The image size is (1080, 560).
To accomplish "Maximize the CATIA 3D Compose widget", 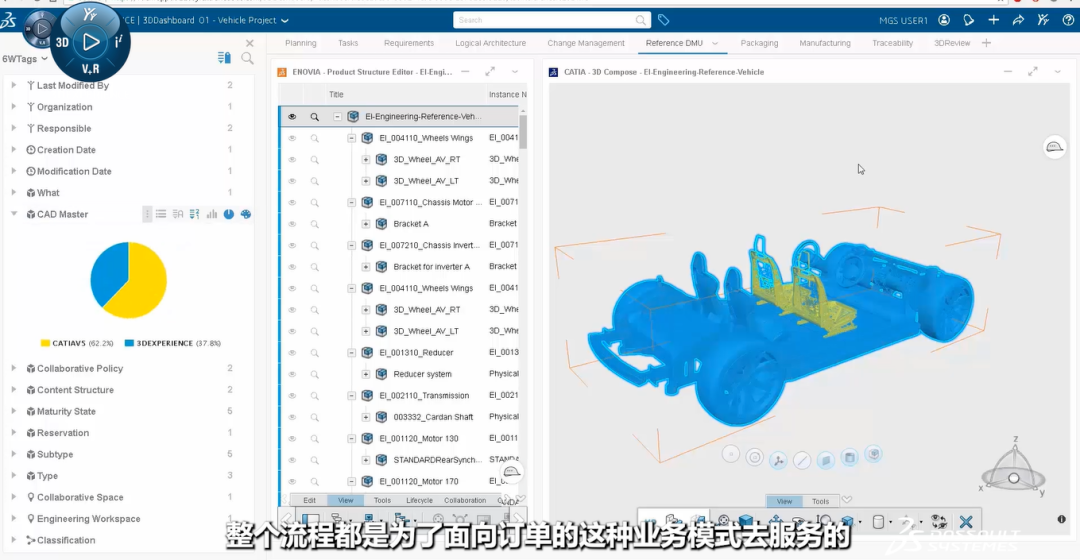I will point(1034,72).
